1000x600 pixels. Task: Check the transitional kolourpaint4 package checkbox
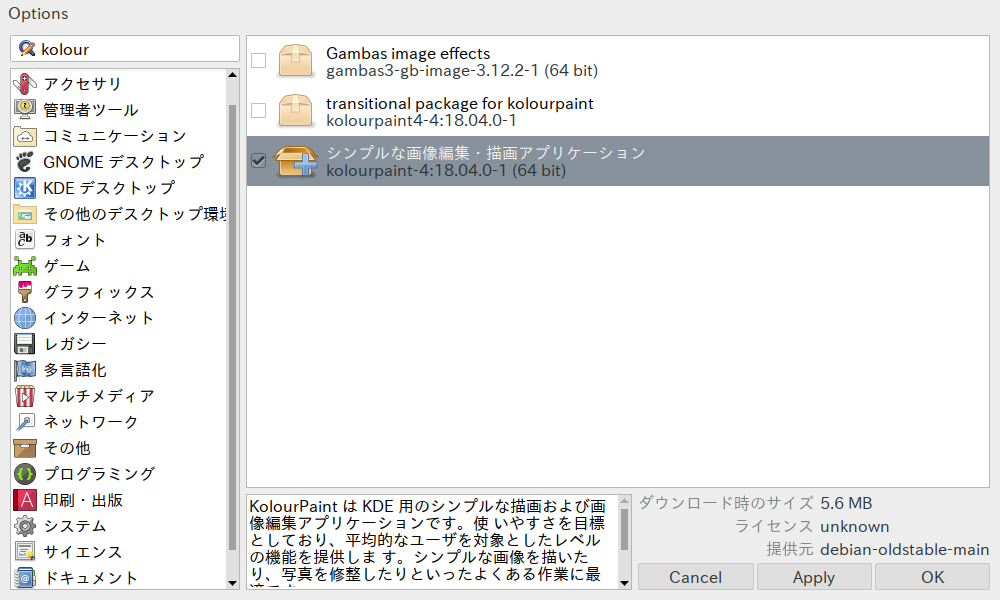click(x=258, y=110)
